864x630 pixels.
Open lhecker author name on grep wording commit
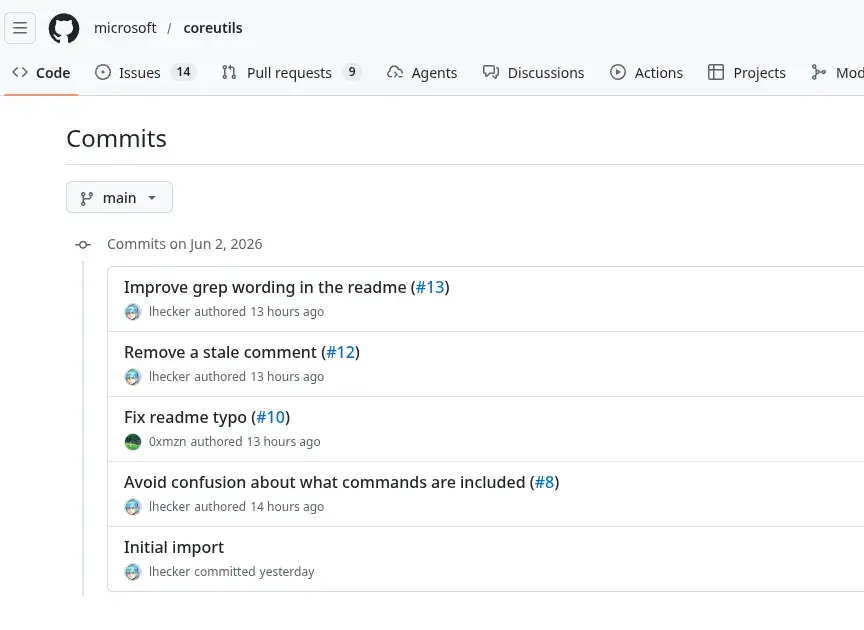click(169, 311)
